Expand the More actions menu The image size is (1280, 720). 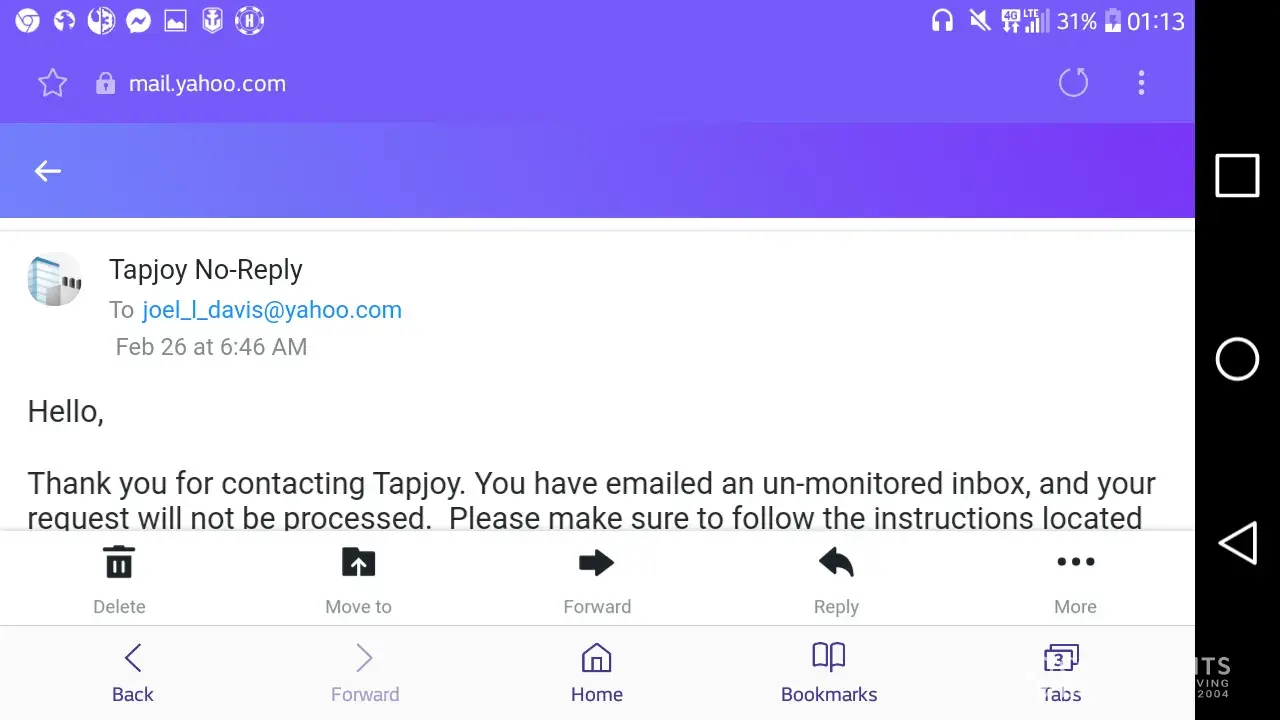click(1075, 578)
